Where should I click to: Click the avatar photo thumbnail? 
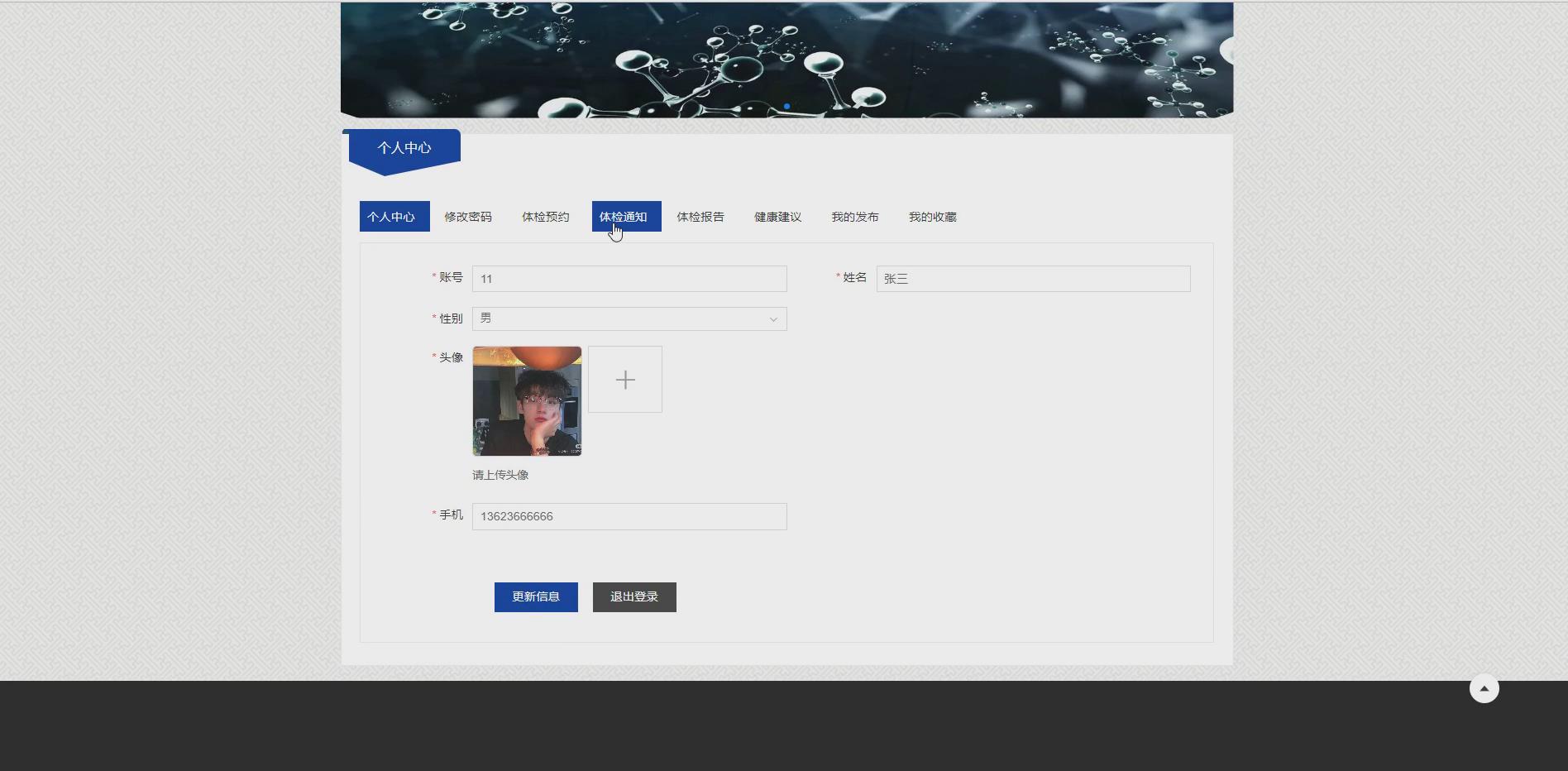pos(527,400)
